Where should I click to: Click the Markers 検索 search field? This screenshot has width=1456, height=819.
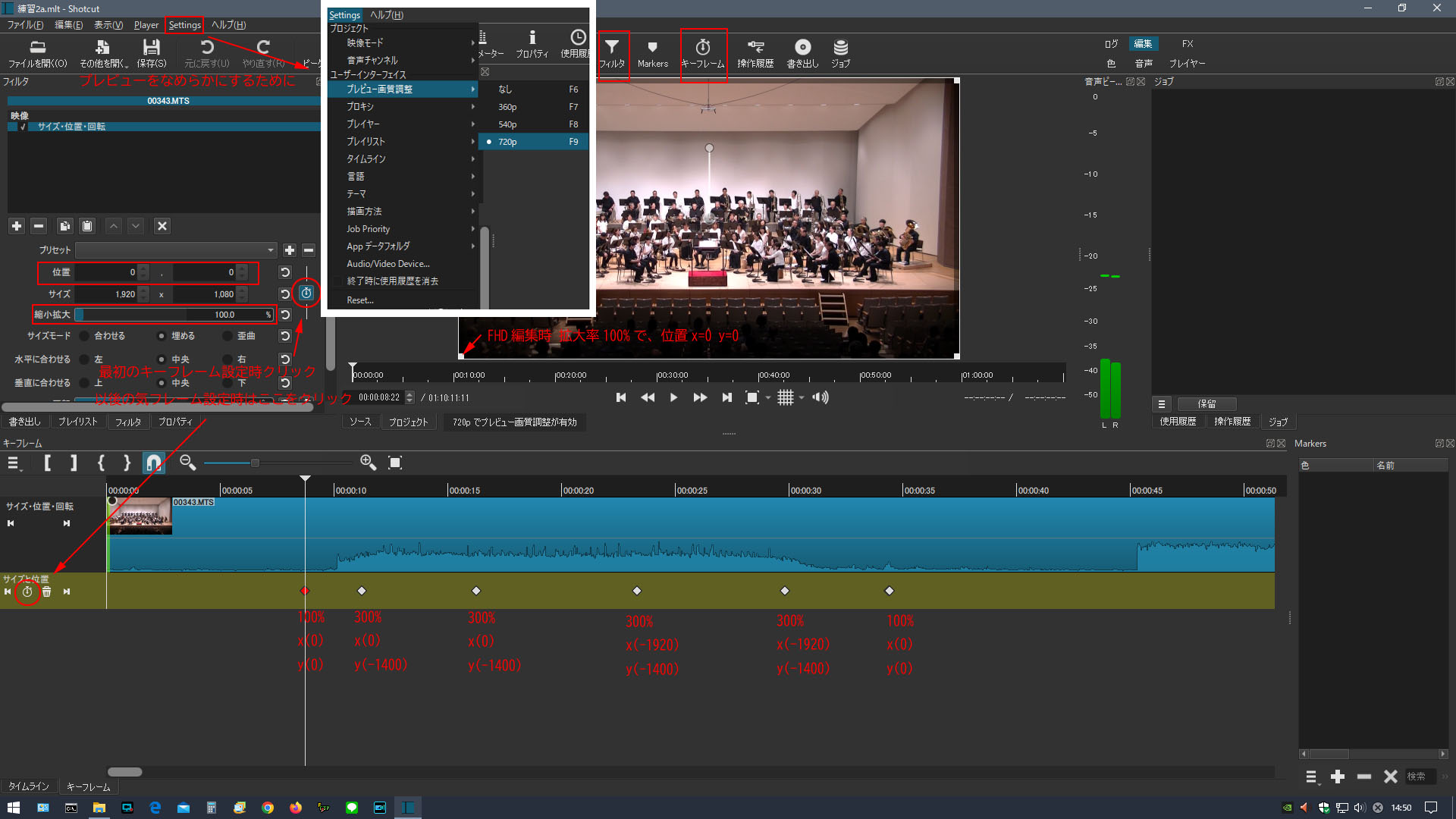coord(1420,777)
